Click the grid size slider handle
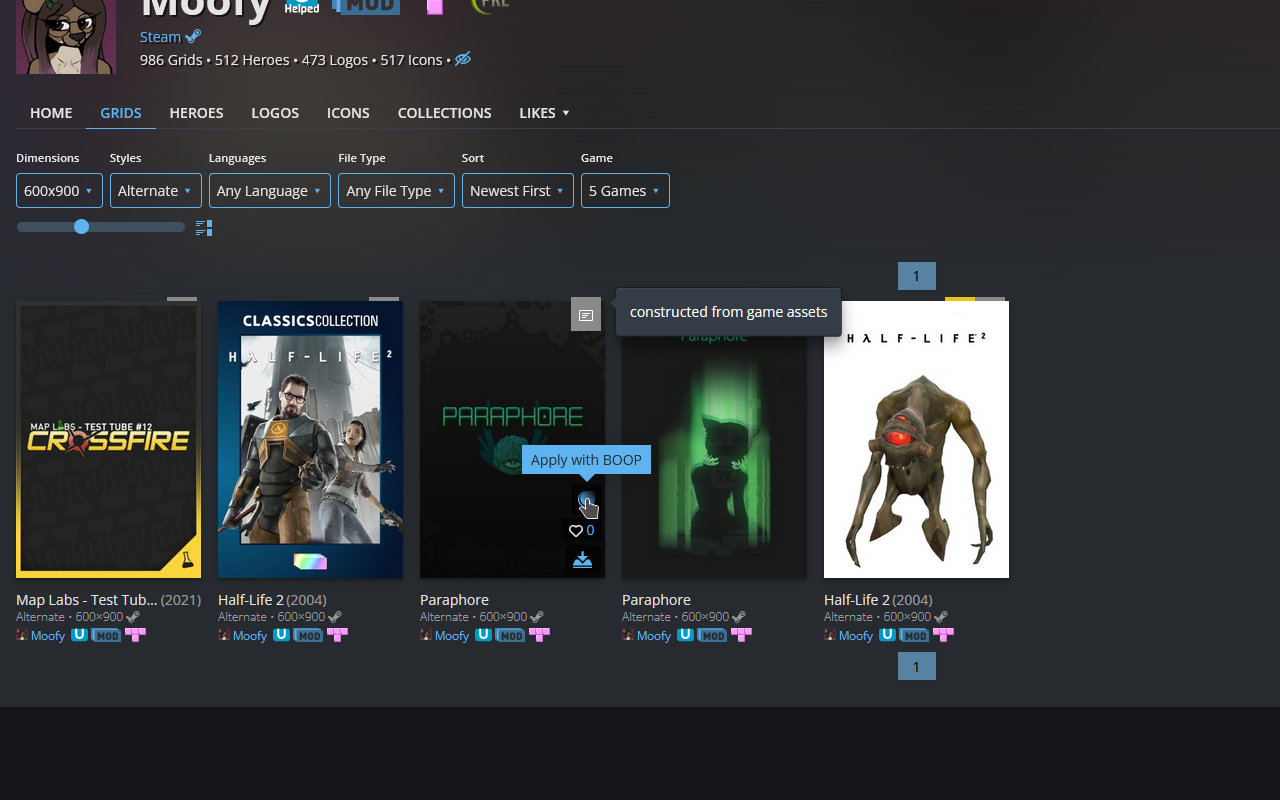 tap(81, 227)
